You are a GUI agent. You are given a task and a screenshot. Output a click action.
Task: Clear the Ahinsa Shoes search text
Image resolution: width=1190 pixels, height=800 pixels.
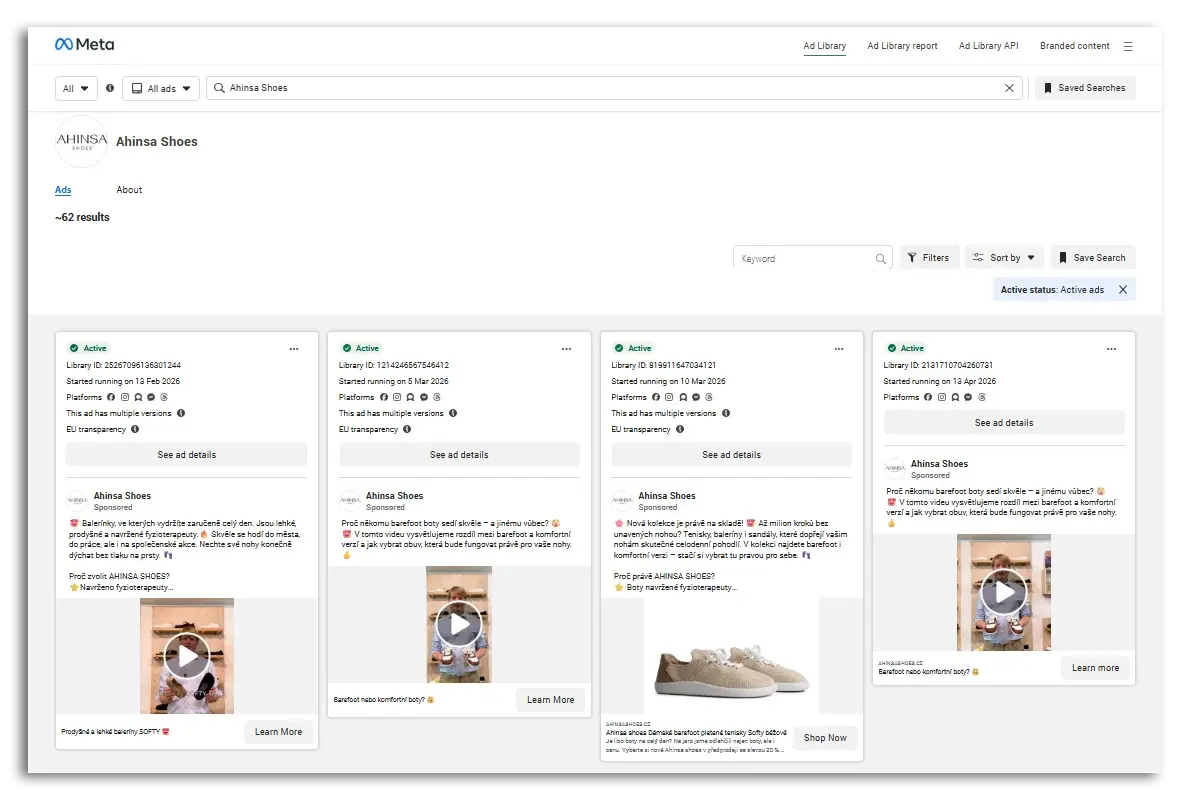tap(1009, 88)
